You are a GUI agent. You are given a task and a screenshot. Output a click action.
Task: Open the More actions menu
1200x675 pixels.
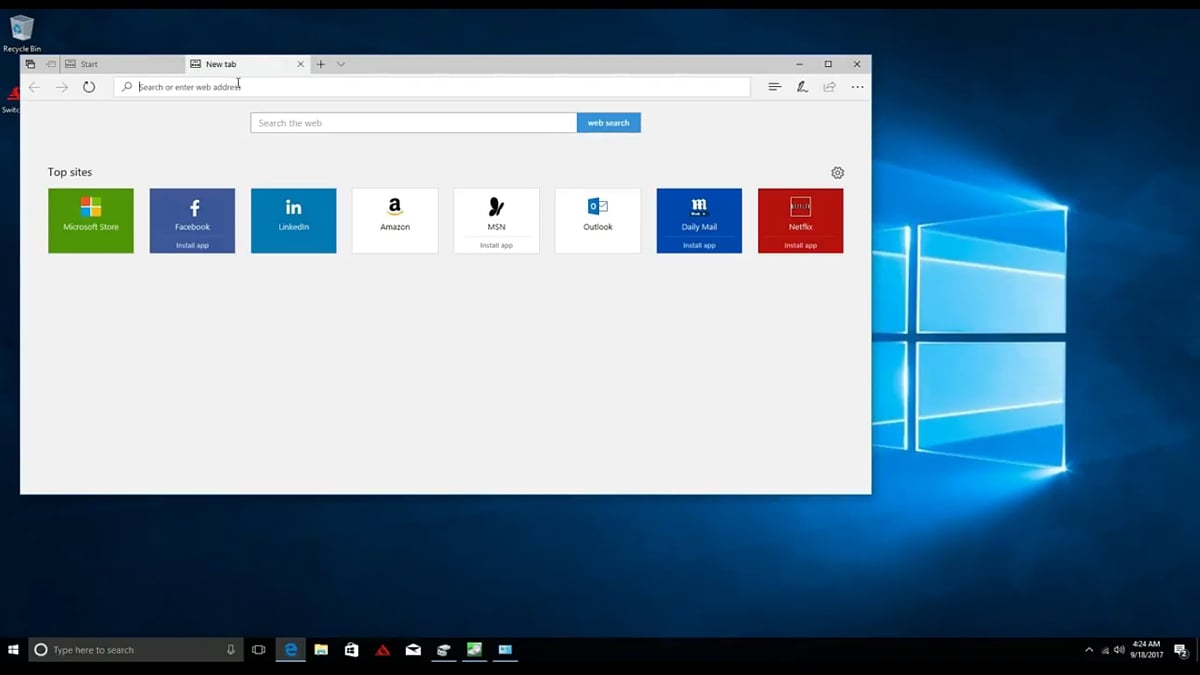857,87
